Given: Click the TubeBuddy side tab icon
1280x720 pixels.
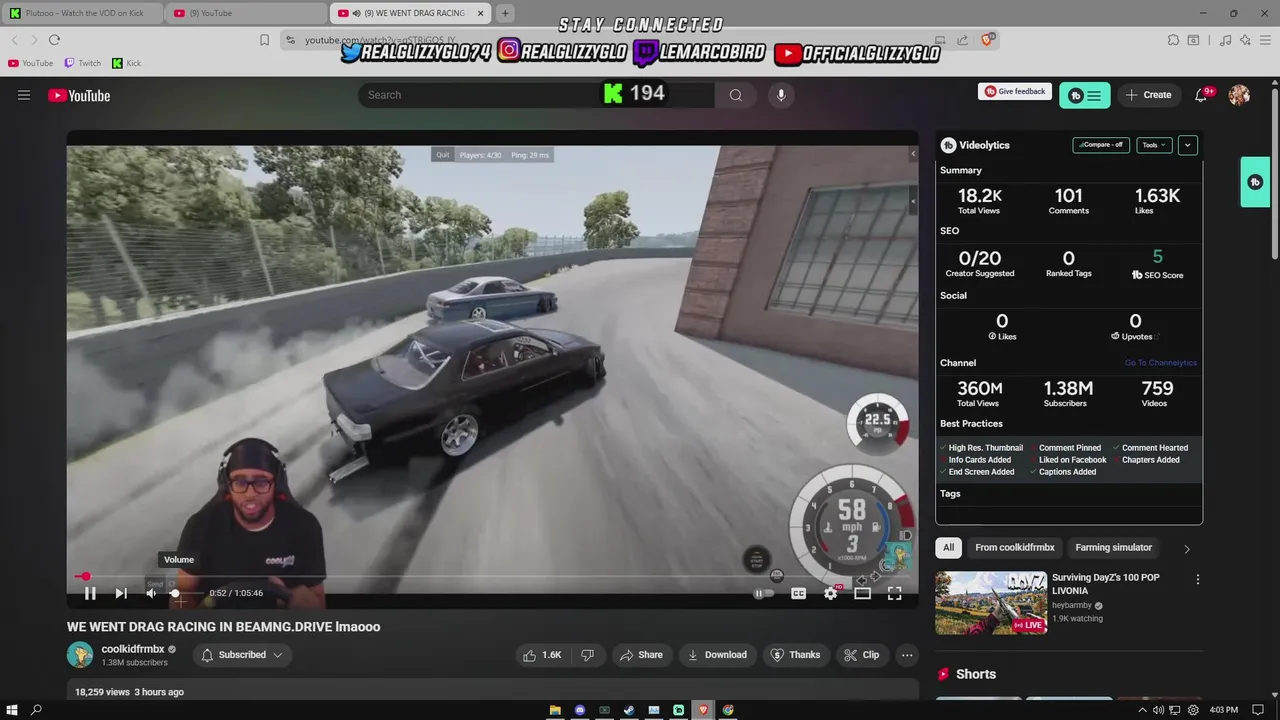Looking at the screenshot, I should point(1255,182).
